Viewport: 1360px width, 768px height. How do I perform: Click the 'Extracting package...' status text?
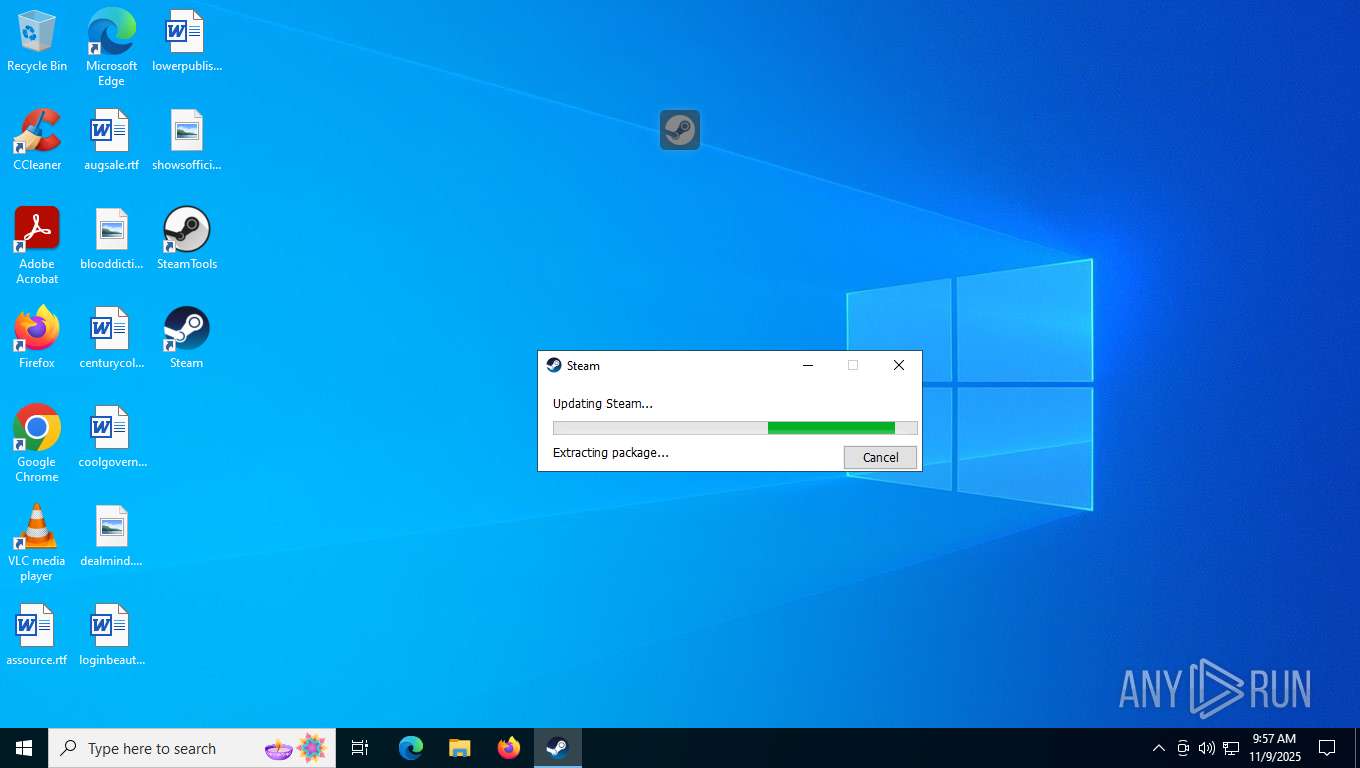pyautogui.click(x=611, y=453)
